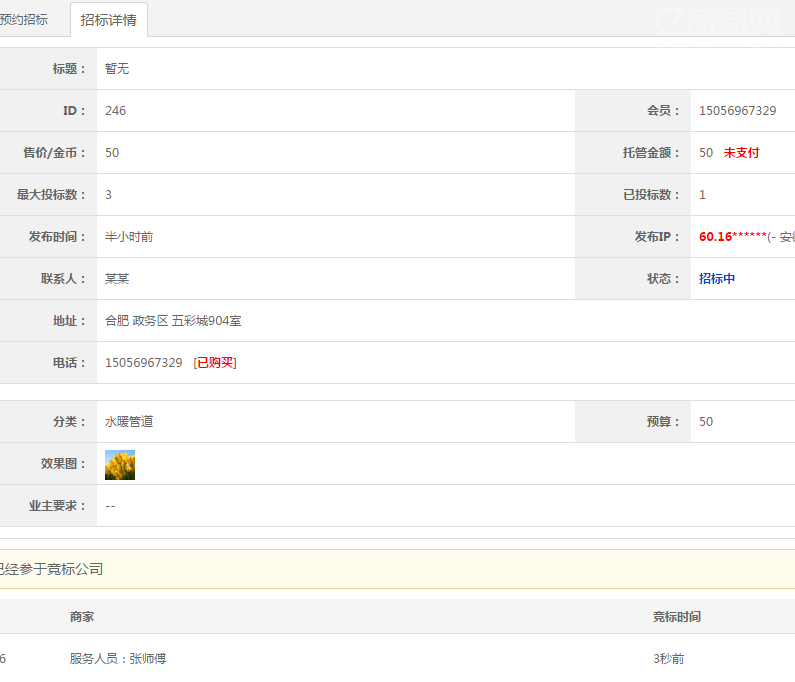The width and height of the screenshot is (795, 682).
Task: Click the 商家 column header
Action: [x=82, y=617]
